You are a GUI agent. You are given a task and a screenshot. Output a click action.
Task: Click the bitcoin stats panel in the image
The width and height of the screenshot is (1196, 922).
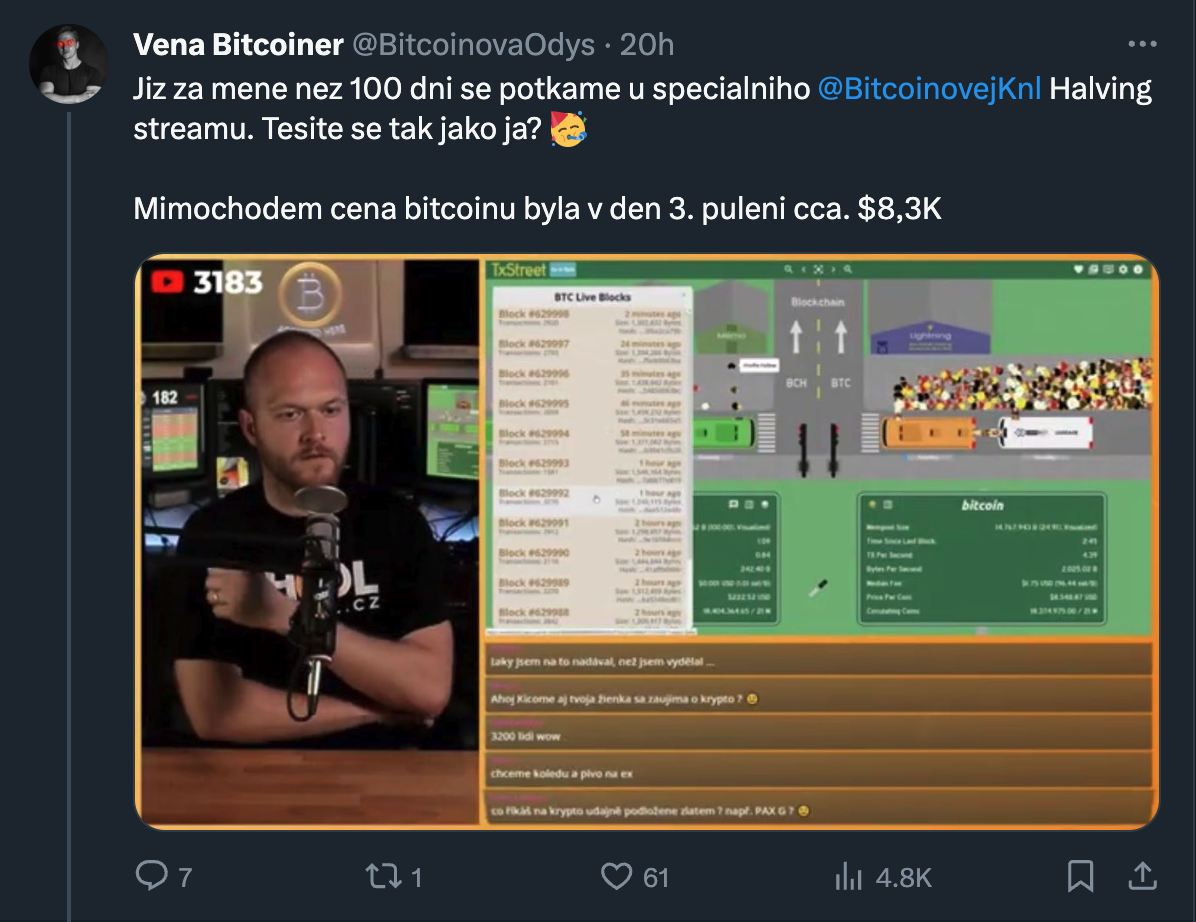(982, 559)
